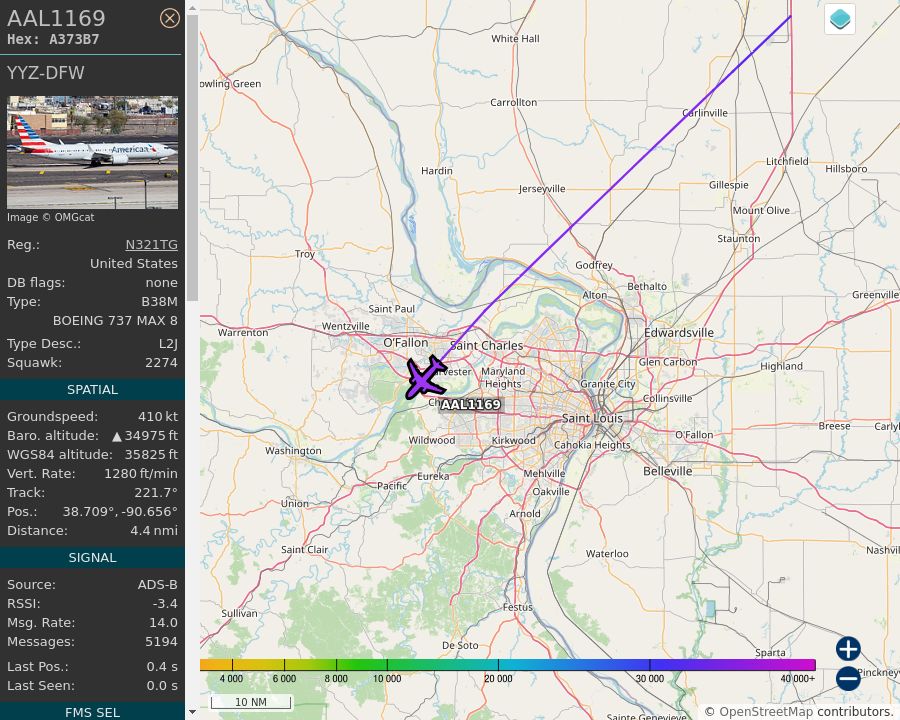
Task: Click the Festus map label
Action: tap(517, 607)
